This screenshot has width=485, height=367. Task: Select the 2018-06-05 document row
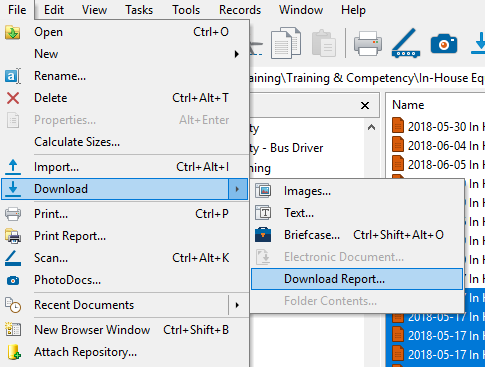pos(437,165)
